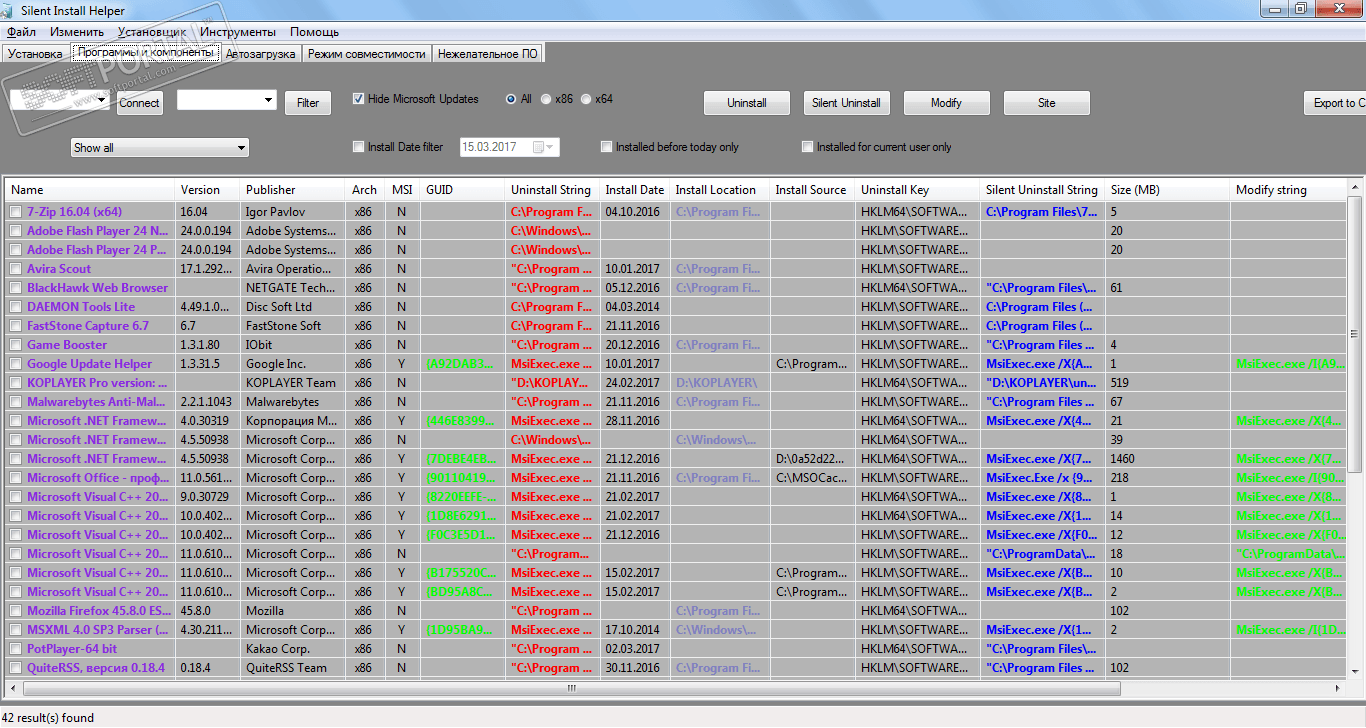Select the KOPLAYER Pro version entry
Screen dimensions: 1366x728
click(97, 383)
